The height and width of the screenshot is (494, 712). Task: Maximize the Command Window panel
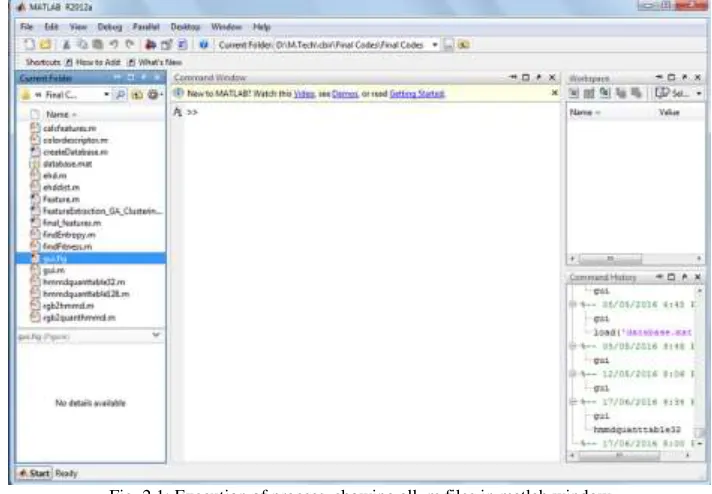pyautogui.click(x=526, y=77)
